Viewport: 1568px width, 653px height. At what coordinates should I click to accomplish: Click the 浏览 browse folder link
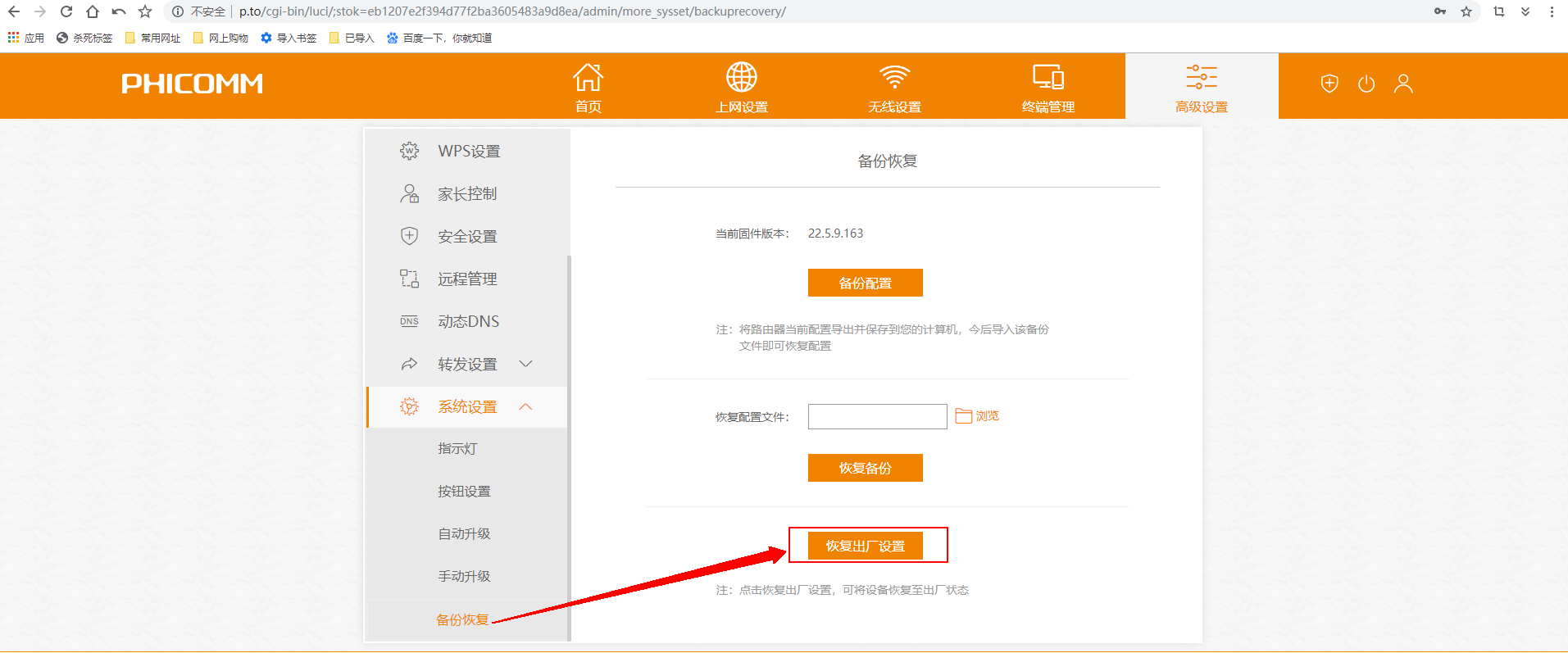977,416
